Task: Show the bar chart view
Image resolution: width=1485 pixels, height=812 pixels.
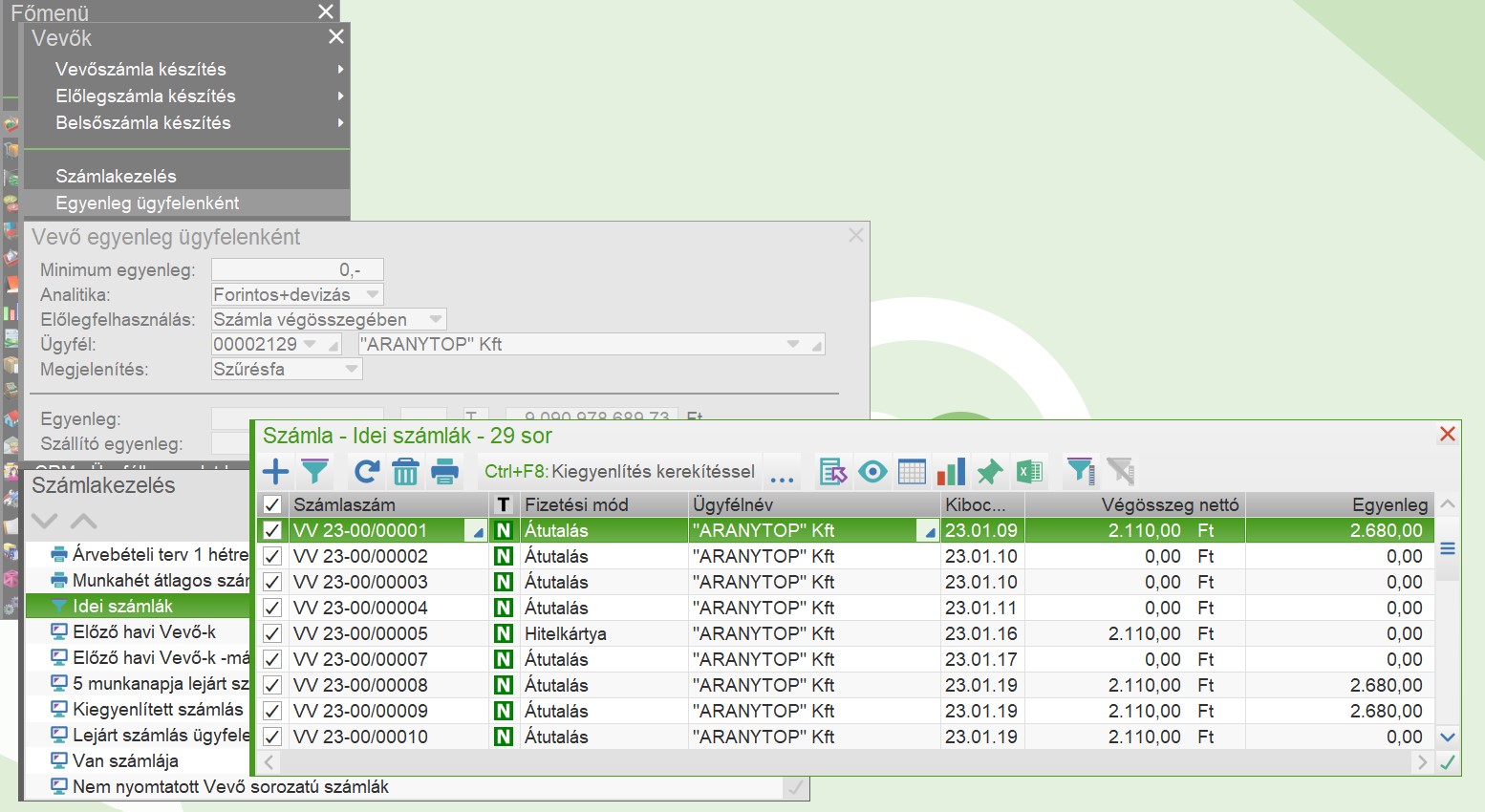Action: tap(951, 471)
